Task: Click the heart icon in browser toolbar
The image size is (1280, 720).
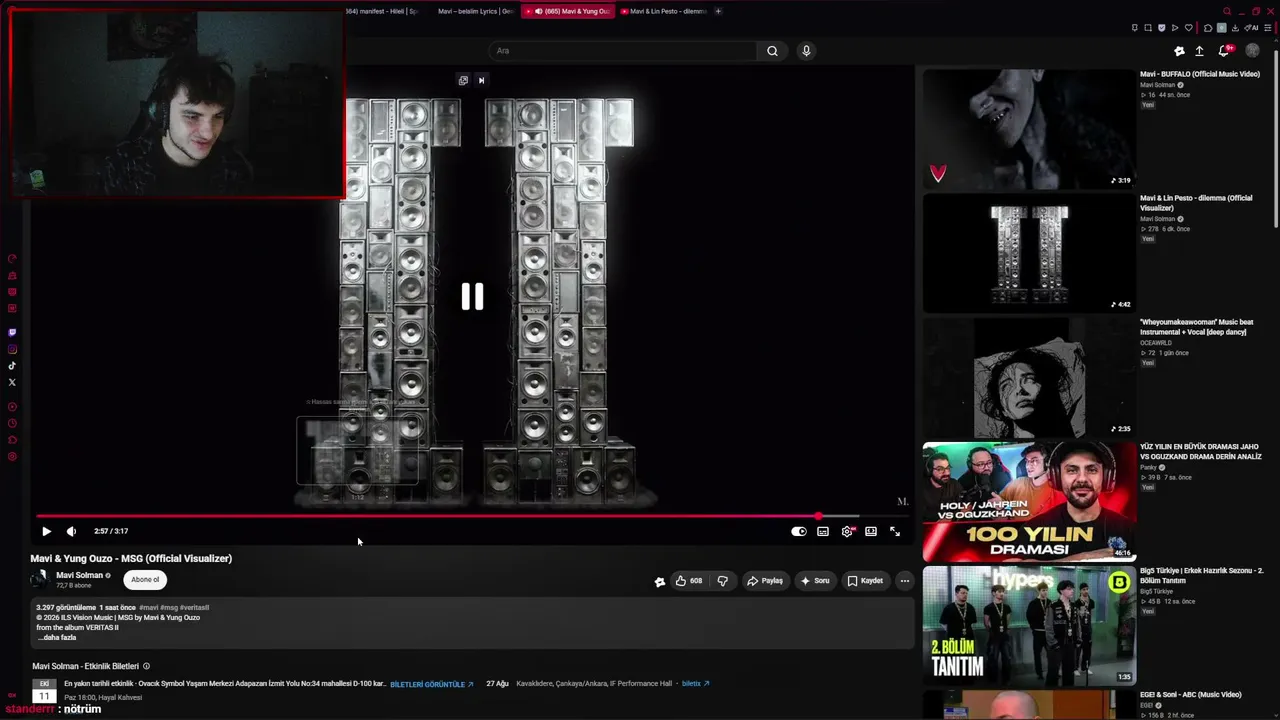Action: (1188, 28)
